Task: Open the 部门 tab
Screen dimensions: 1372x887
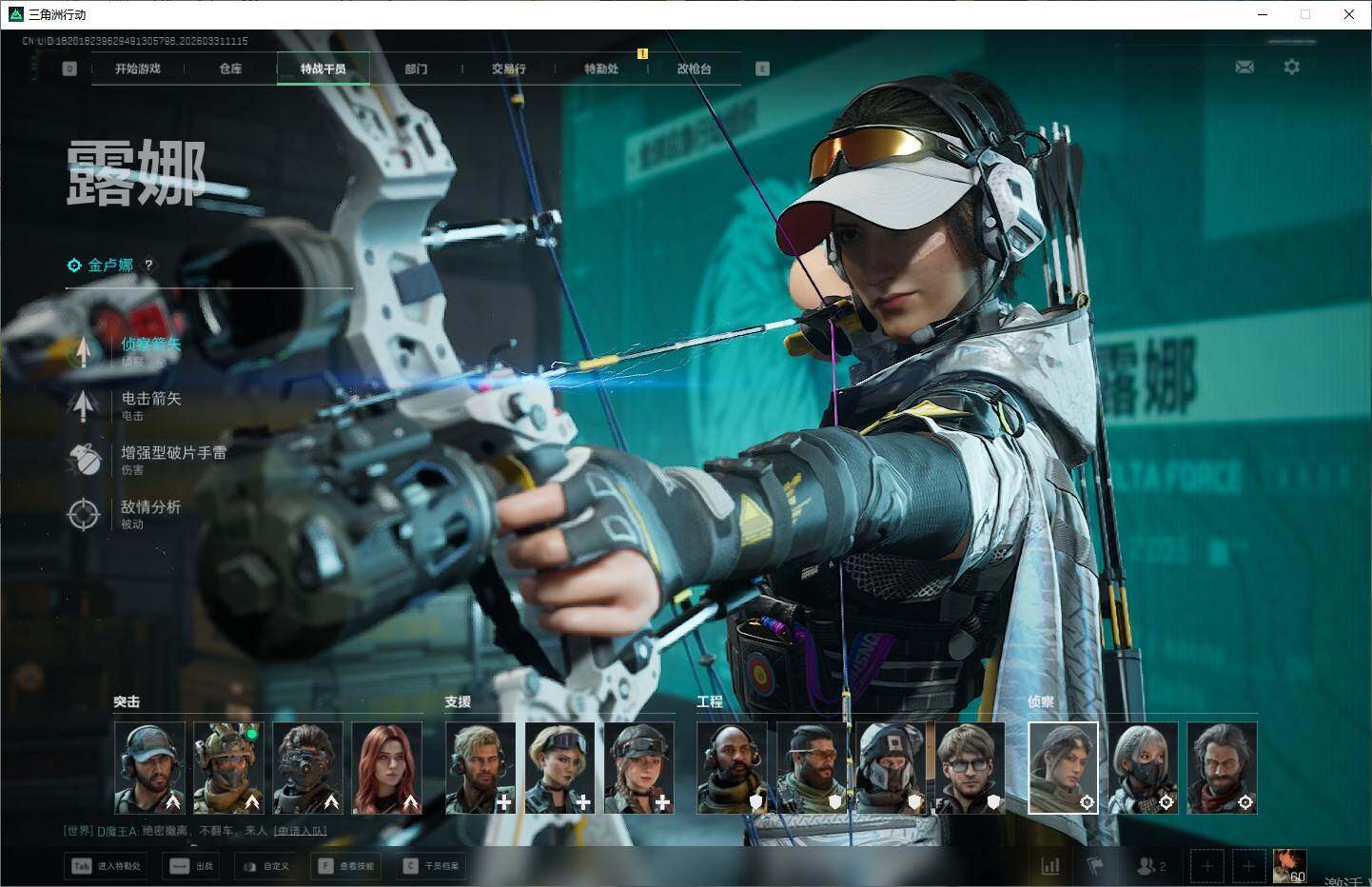Action: (x=416, y=69)
